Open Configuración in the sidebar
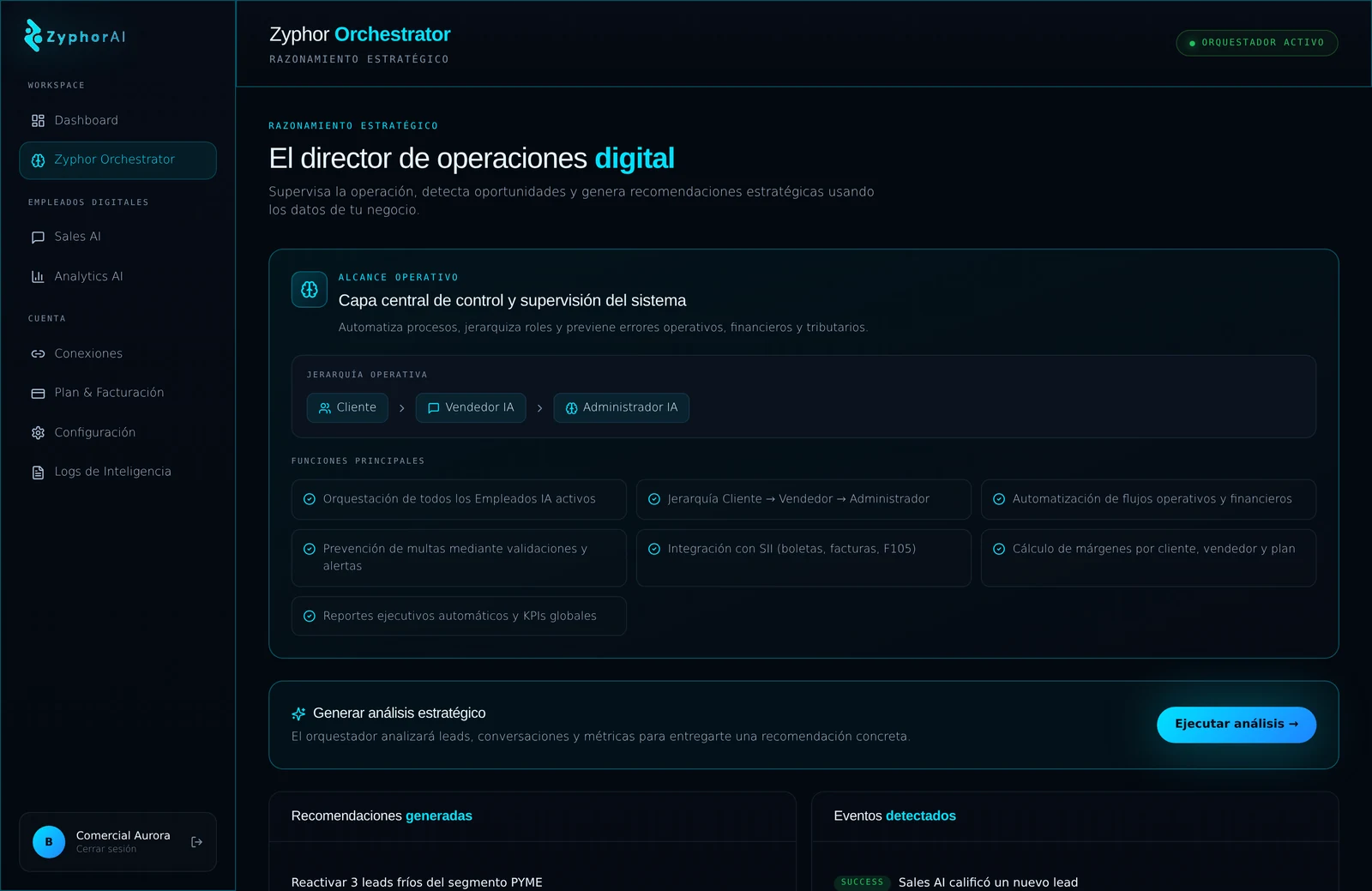Image resolution: width=1372 pixels, height=891 pixels. click(x=117, y=433)
